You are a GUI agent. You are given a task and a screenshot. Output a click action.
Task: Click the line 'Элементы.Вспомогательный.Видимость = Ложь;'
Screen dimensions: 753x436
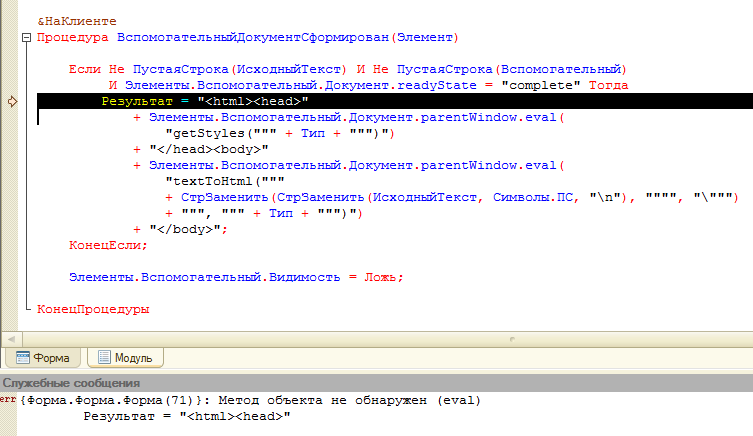click(236, 278)
